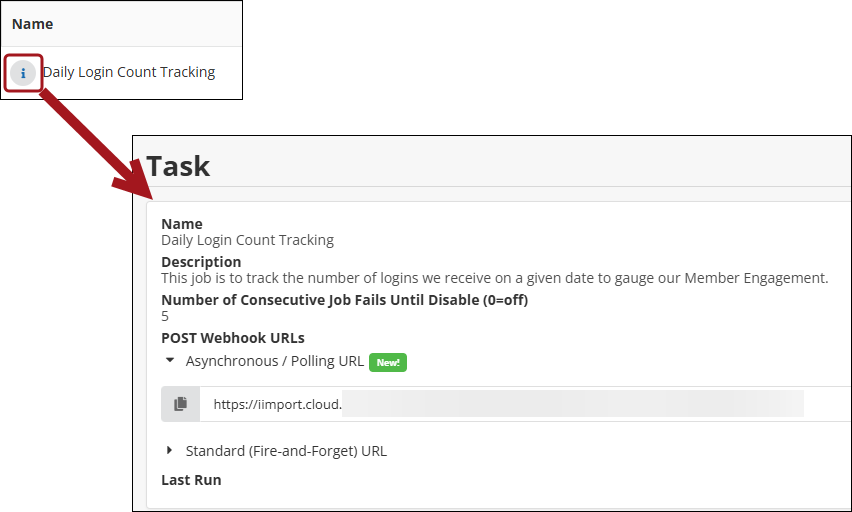This screenshot has height=512, width=852.
Task: Select the Daily Login Count Tracking table row
Action: pos(128,72)
